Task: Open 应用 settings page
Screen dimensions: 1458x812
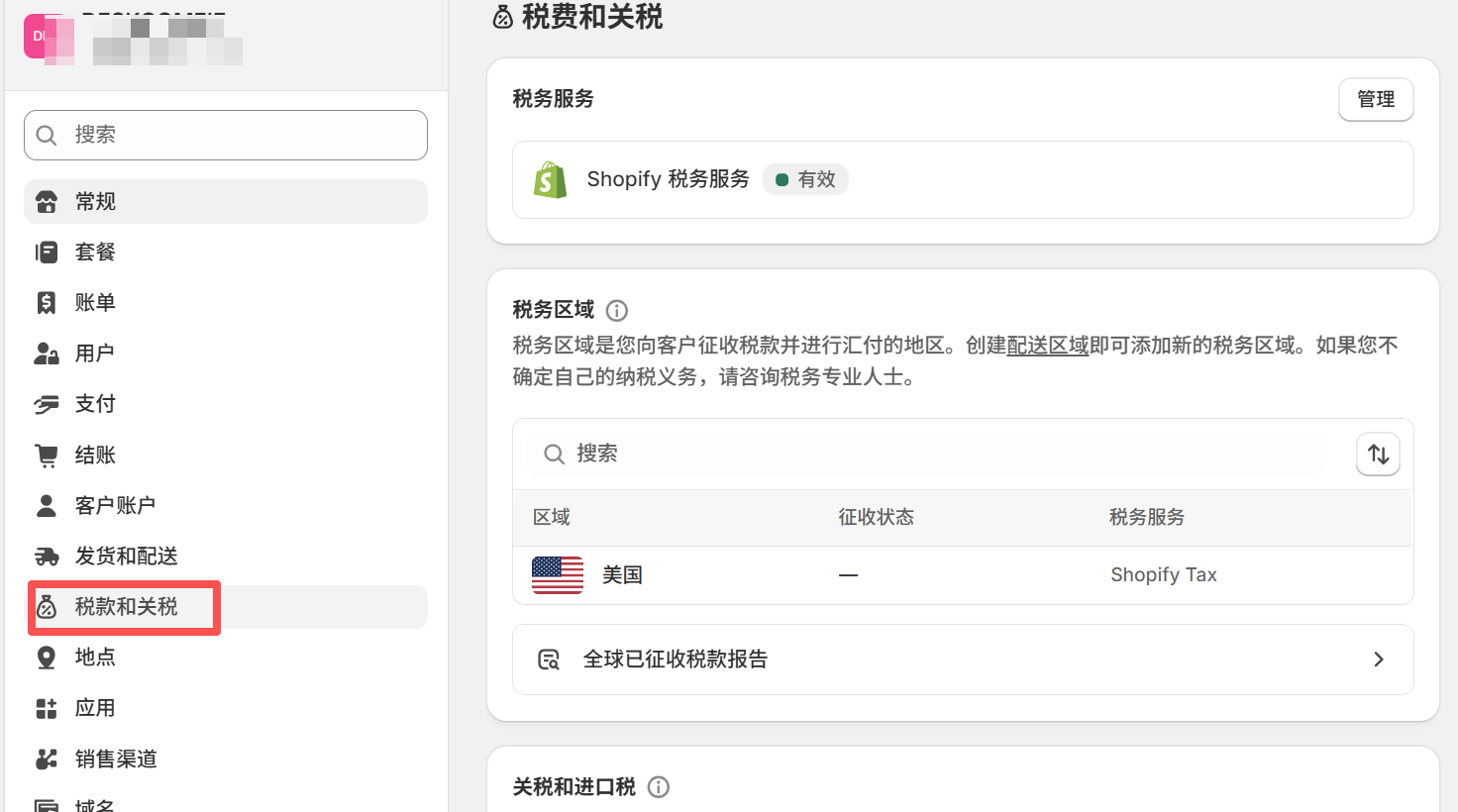Action: 226,708
